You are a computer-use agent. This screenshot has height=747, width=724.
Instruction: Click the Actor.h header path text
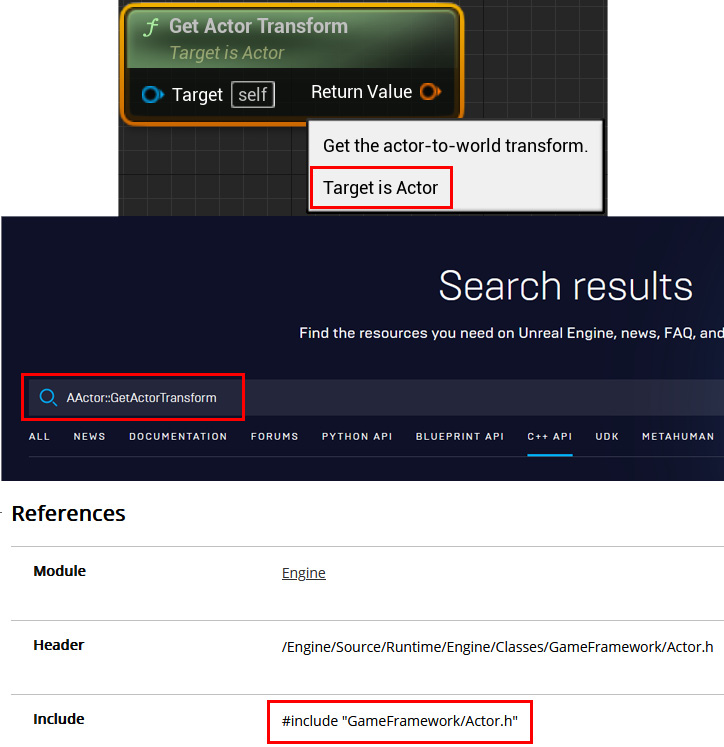tap(497, 647)
